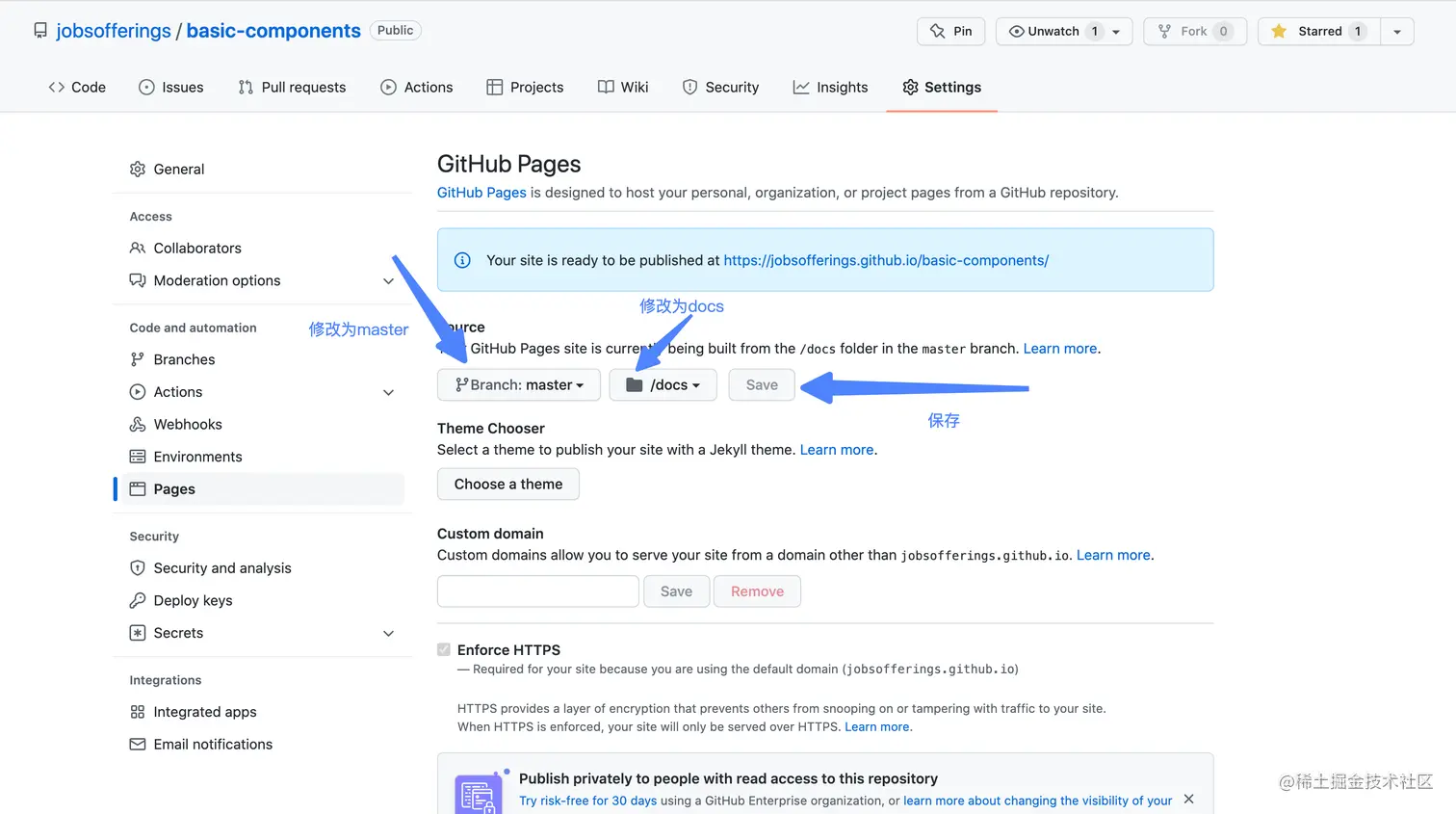Viewport: 1456px width, 814px height.
Task: Click the Starred button label
Action: pos(1319,31)
